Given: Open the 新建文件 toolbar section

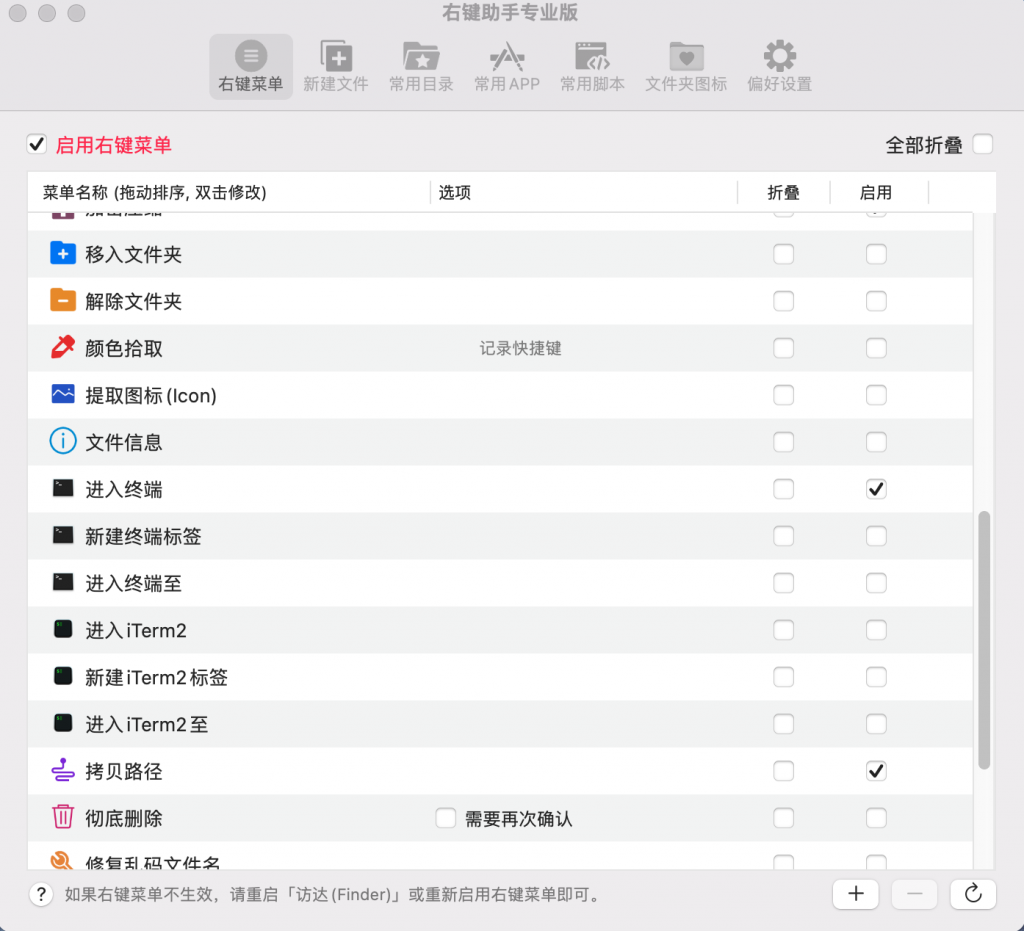Looking at the screenshot, I should pos(336,62).
